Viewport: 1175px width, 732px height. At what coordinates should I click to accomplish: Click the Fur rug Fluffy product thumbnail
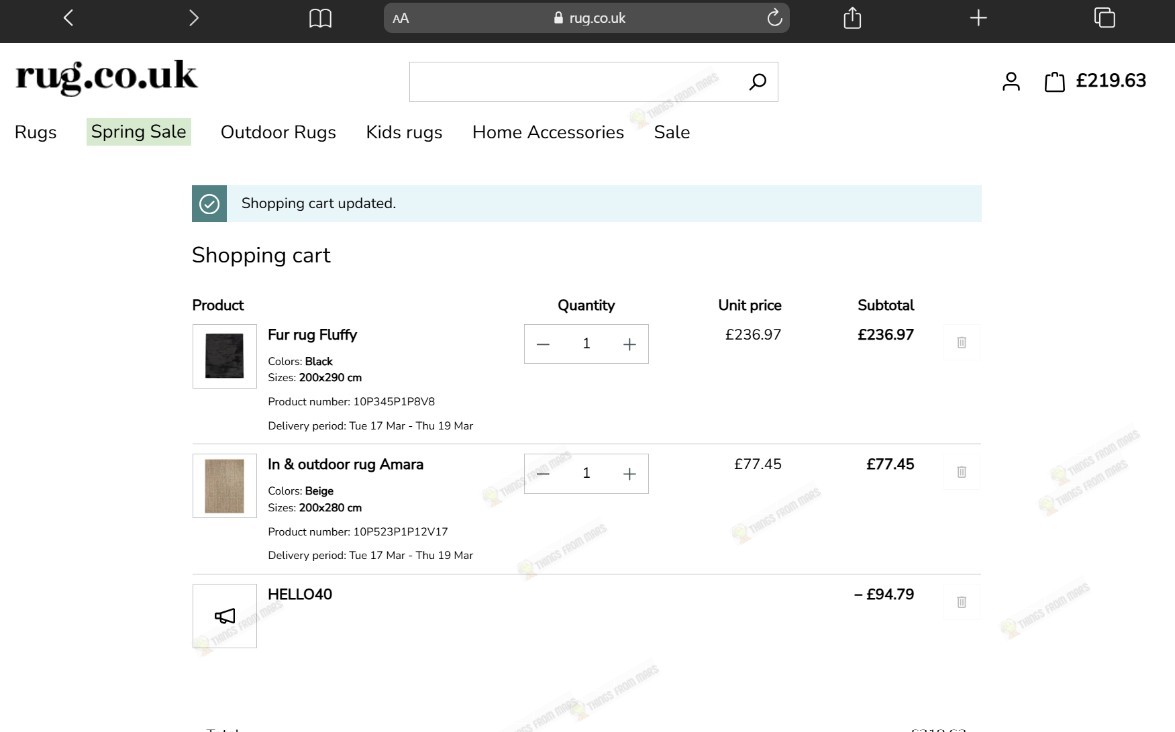point(224,356)
